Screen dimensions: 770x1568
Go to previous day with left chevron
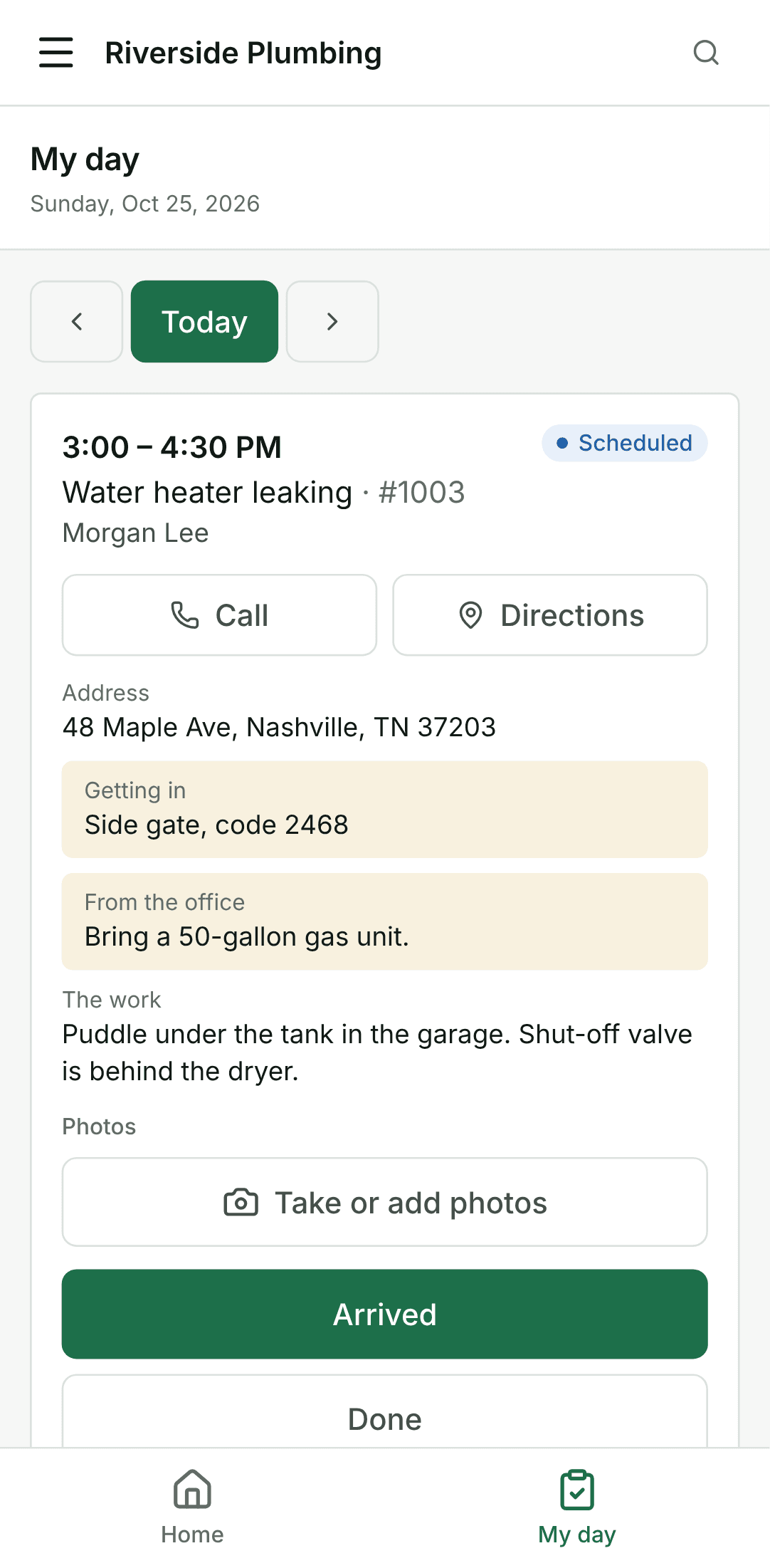click(77, 321)
